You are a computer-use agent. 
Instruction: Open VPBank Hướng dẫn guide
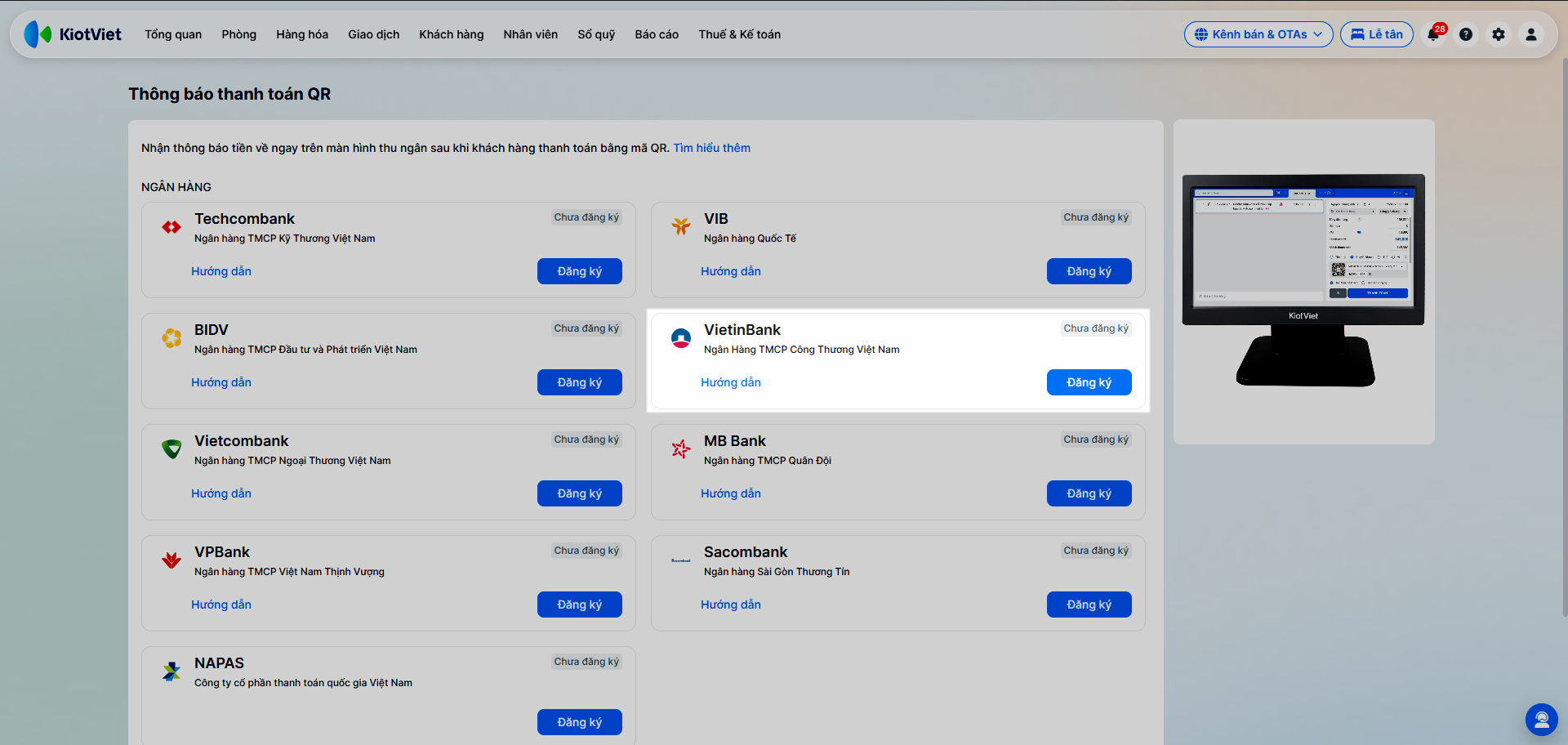click(221, 604)
